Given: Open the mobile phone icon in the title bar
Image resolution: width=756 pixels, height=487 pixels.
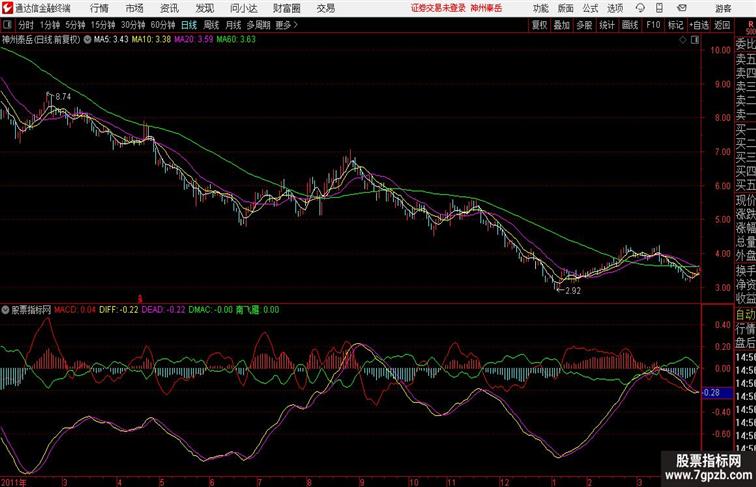Looking at the screenshot, I should 660,8.
